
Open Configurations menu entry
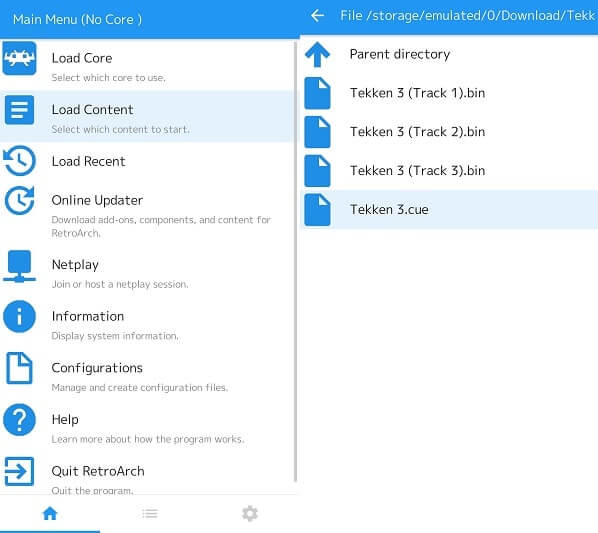click(x=147, y=375)
